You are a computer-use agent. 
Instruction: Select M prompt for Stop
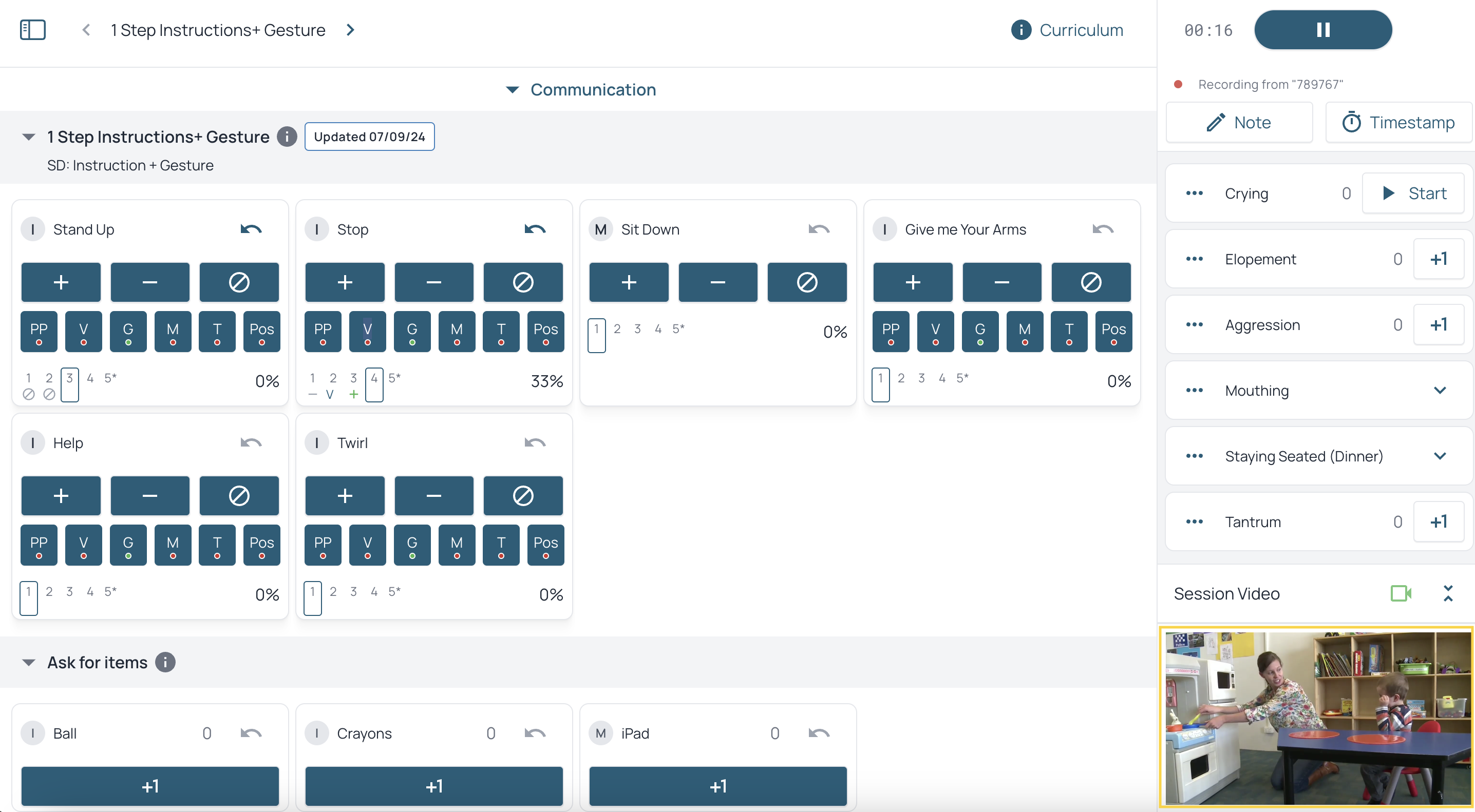coord(457,332)
